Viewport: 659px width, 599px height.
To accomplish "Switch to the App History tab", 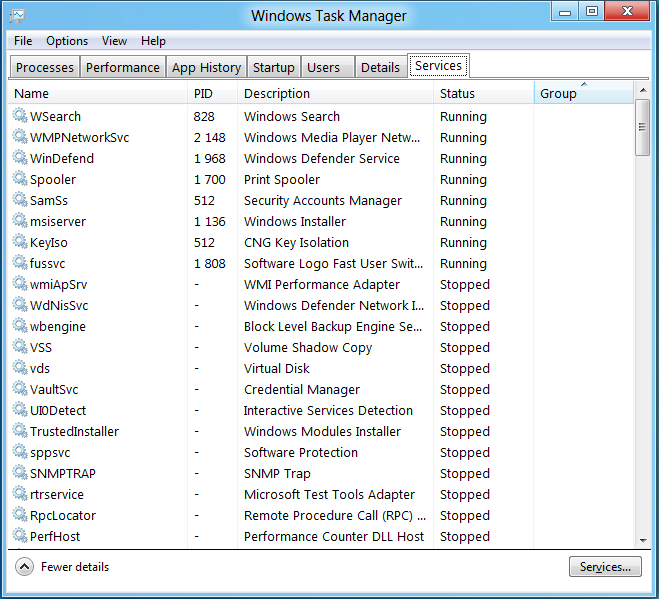I will pyautogui.click(x=206, y=67).
